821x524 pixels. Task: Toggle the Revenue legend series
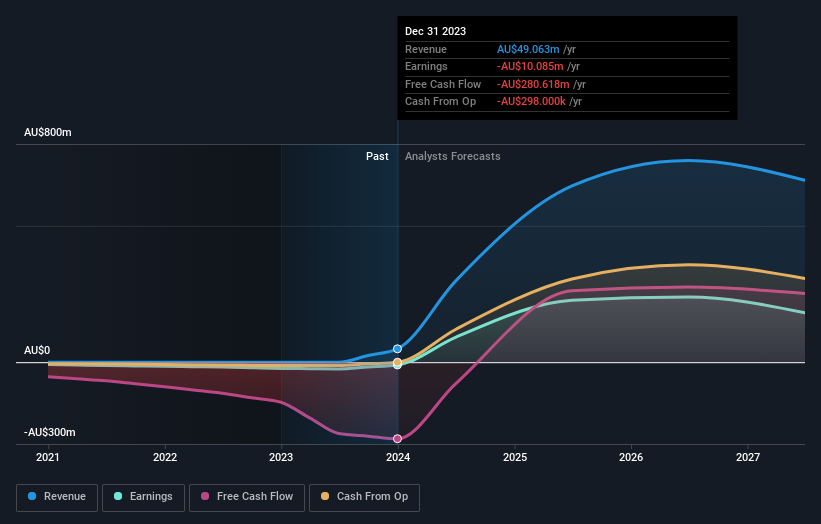[57, 497]
